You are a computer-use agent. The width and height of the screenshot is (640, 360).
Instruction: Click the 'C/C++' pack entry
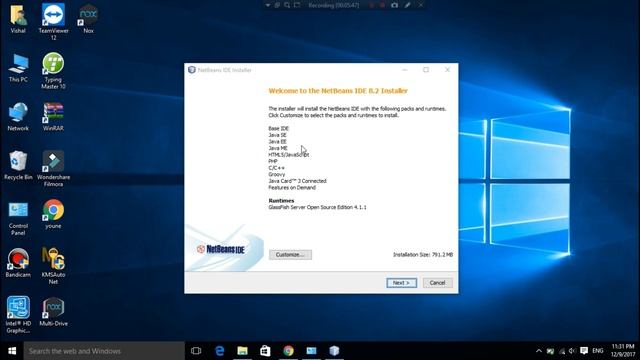click(x=276, y=168)
